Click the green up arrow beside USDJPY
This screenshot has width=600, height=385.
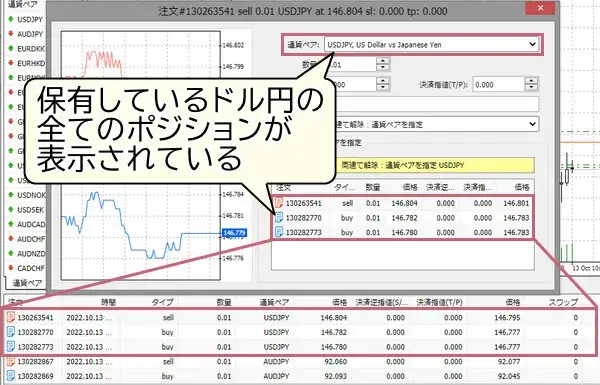pos(11,19)
